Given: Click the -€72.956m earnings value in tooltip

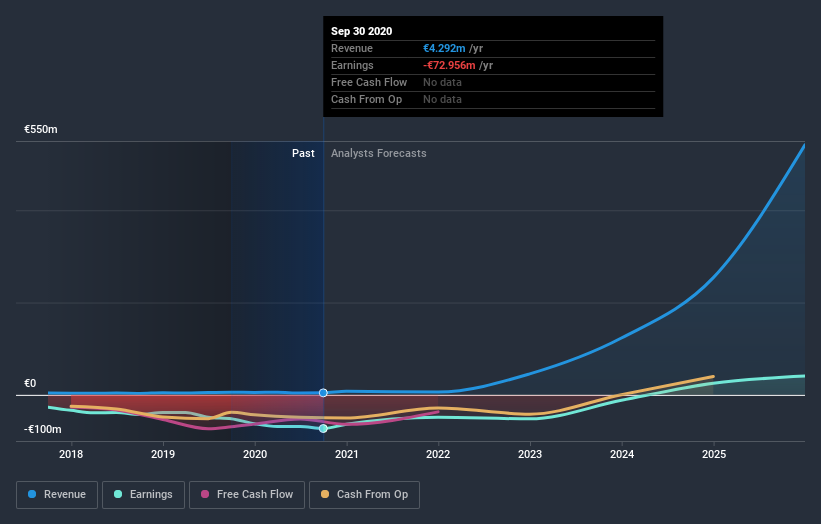Looking at the screenshot, I should 449,65.
